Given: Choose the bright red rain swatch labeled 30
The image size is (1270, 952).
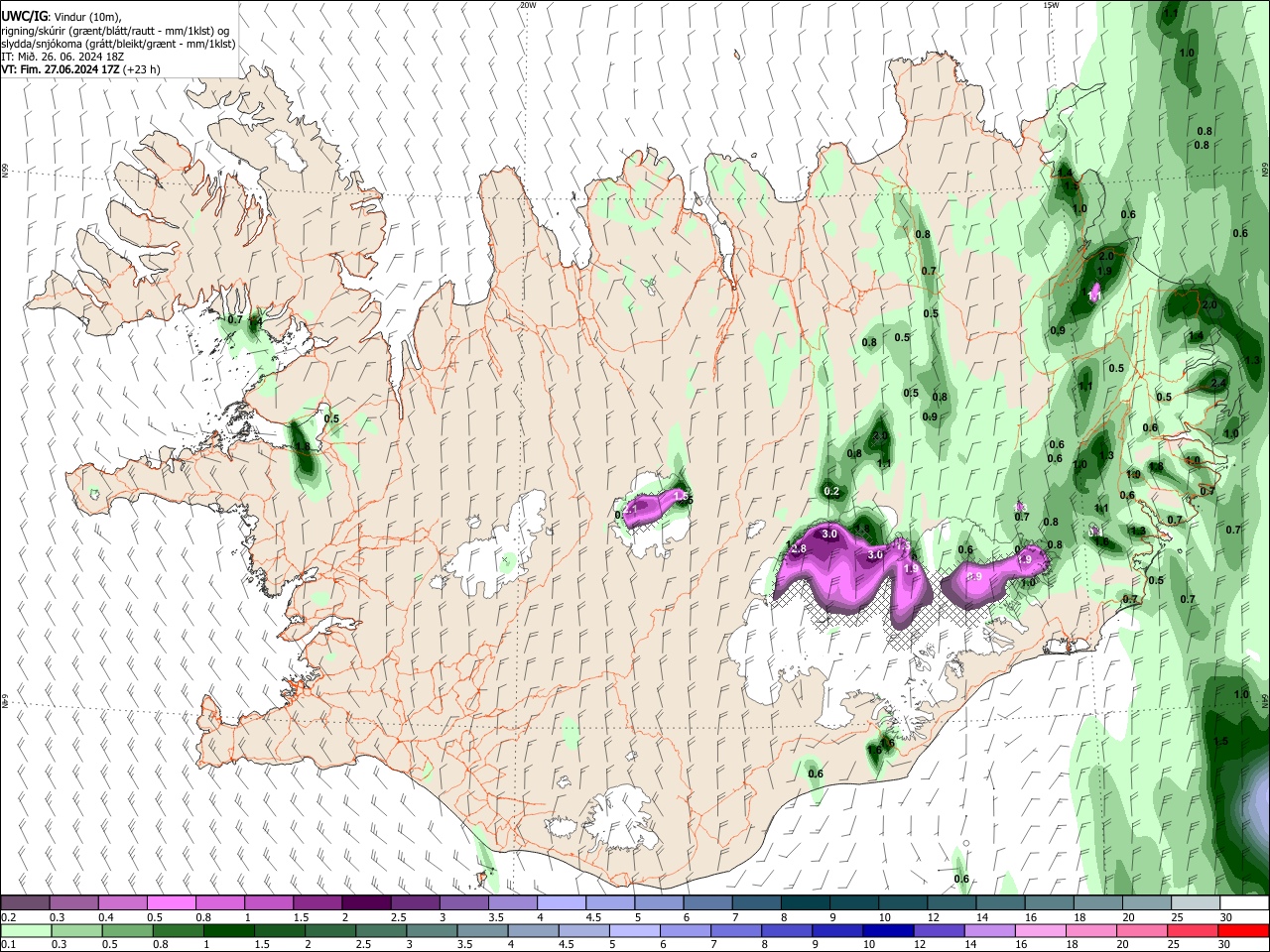Looking at the screenshot, I should click(x=1243, y=930).
